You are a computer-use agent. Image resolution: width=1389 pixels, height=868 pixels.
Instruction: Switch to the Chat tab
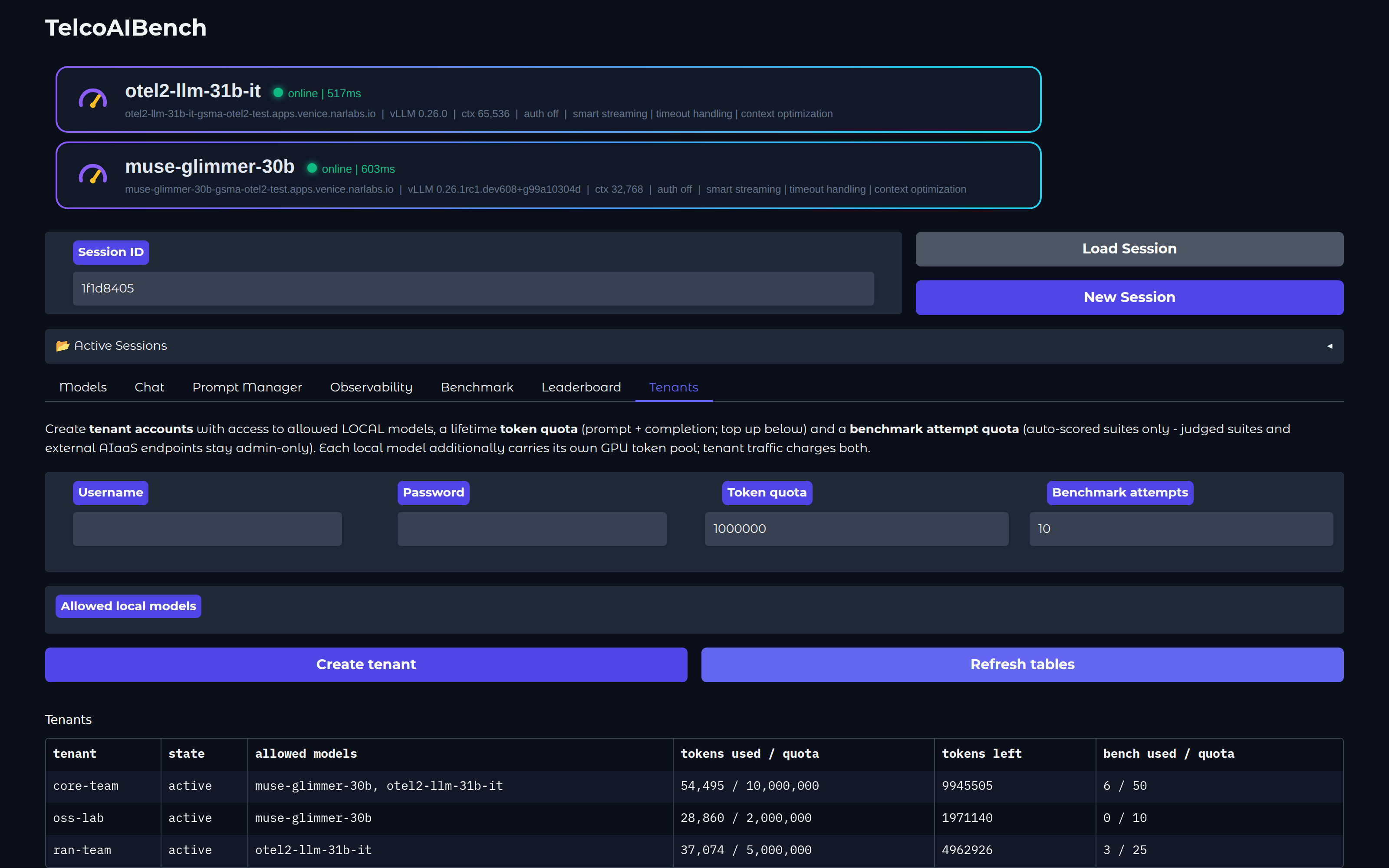coord(149,388)
